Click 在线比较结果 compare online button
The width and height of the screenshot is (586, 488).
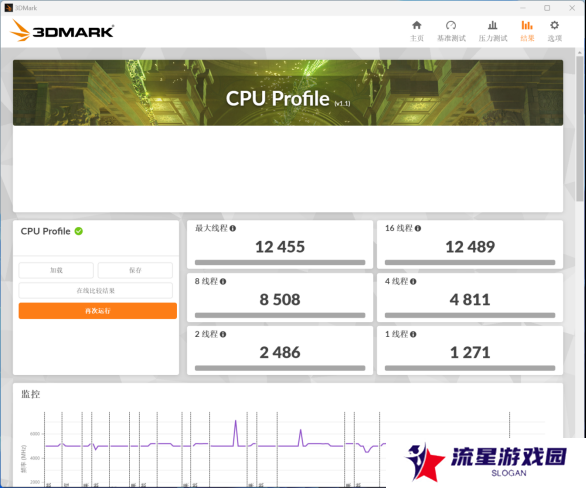(x=96, y=290)
